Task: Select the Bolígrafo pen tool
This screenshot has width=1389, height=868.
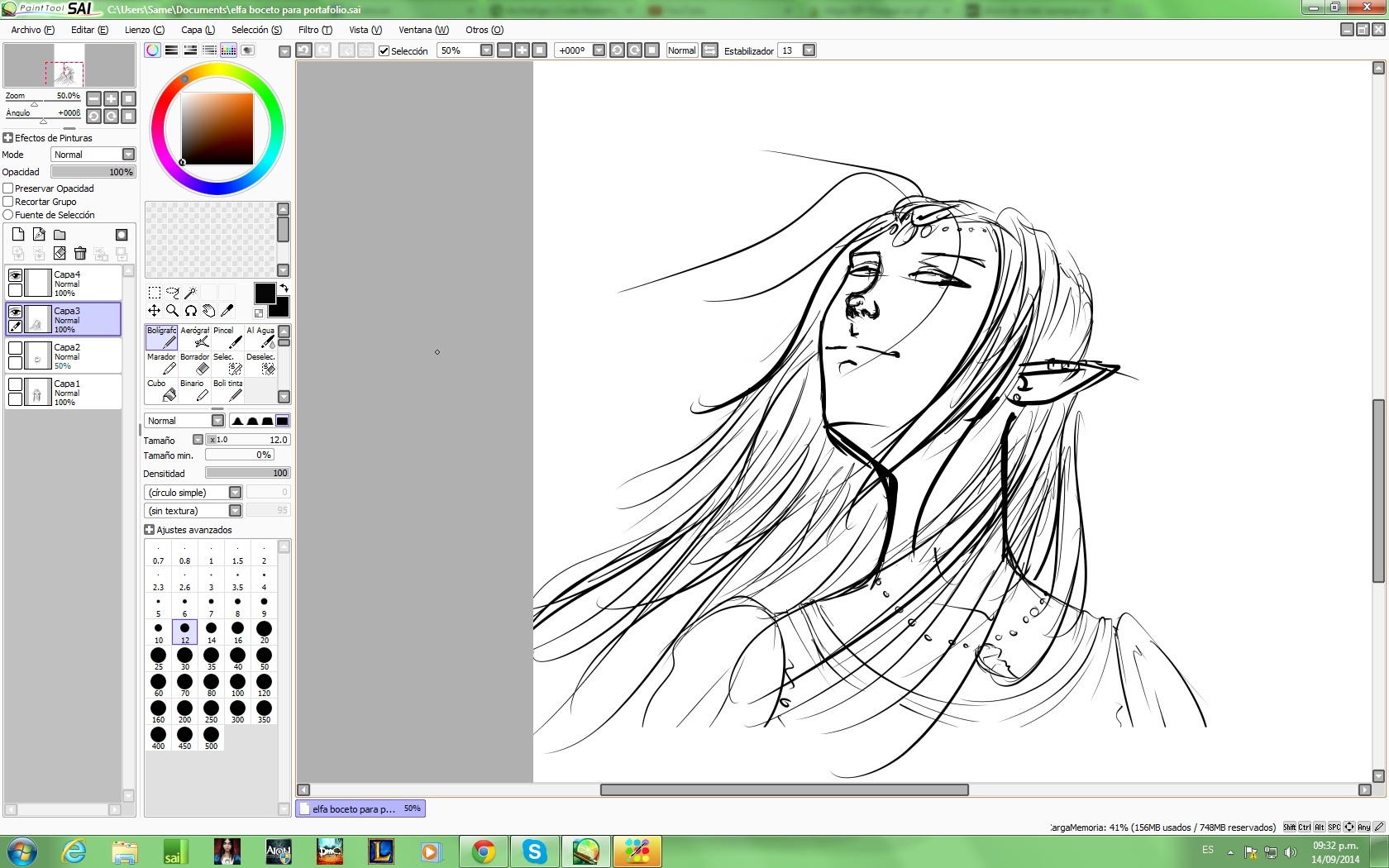Action: click(161, 337)
